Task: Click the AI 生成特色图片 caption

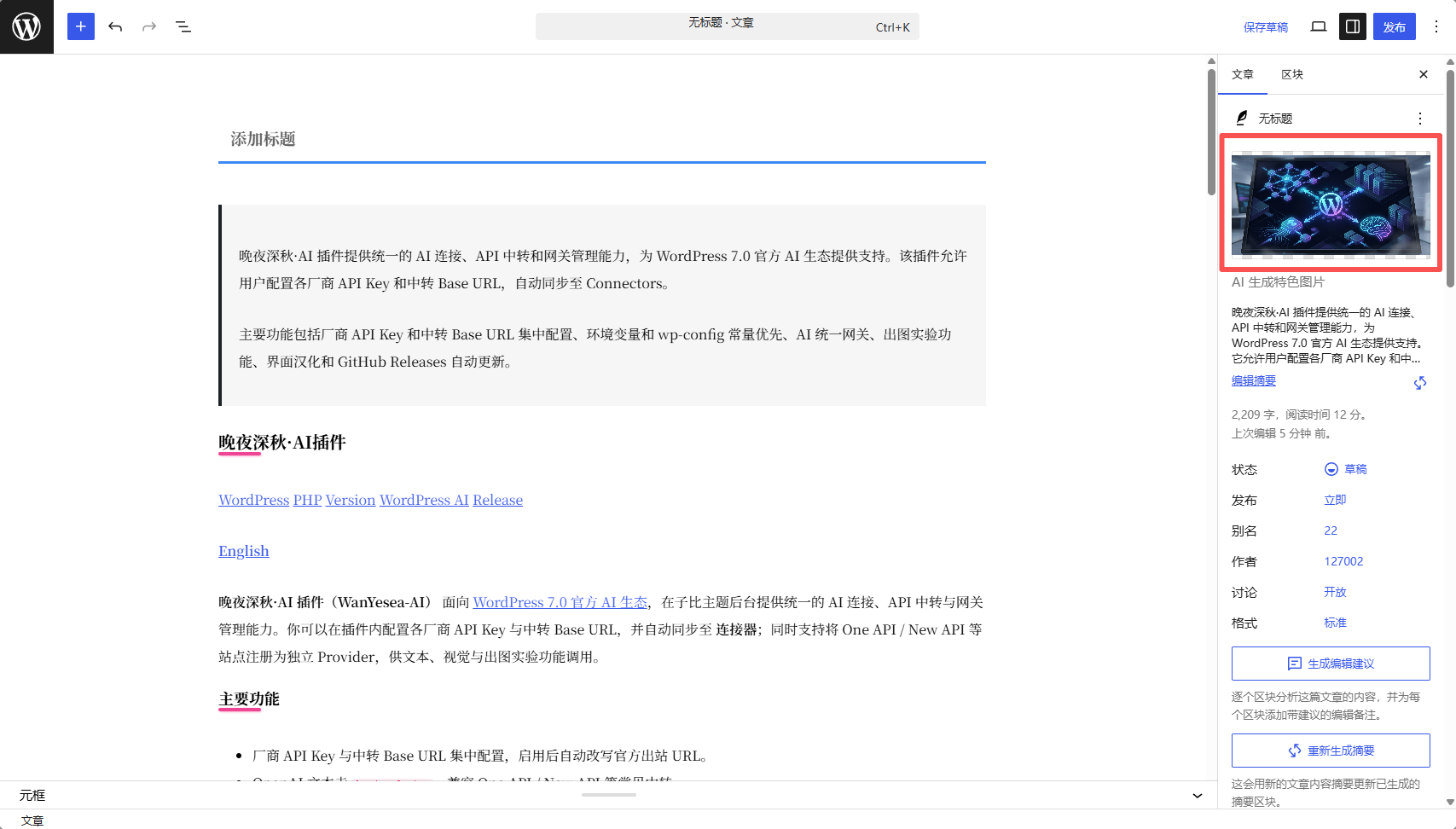Action: 1278,281
